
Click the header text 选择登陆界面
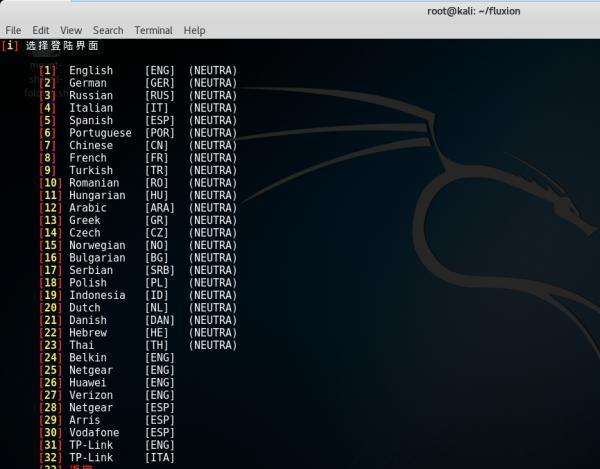click(62, 46)
